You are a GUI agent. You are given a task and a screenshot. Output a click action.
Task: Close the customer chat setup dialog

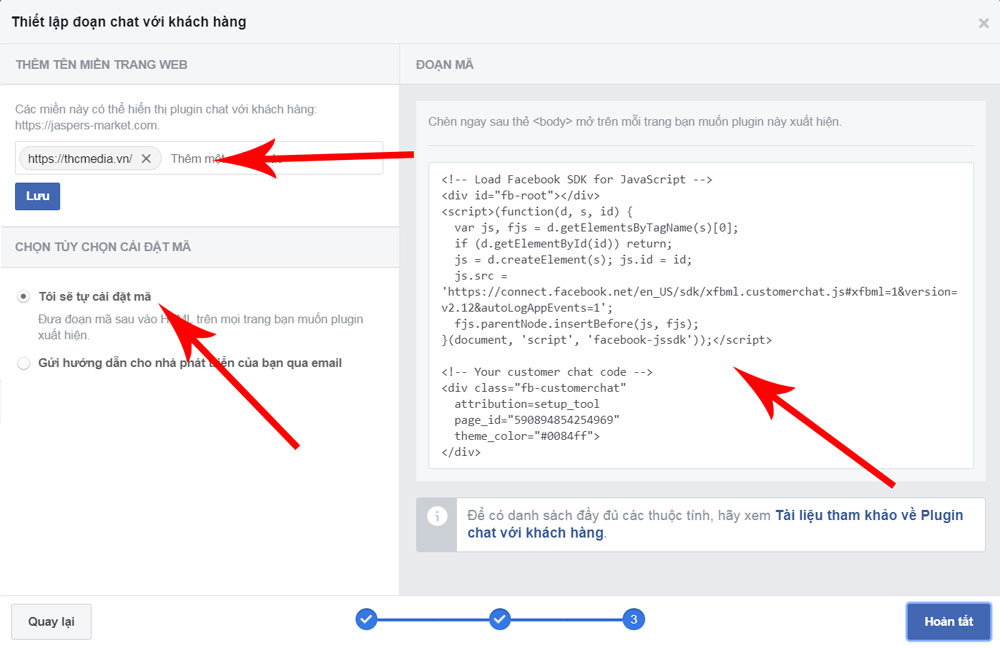(983, 24)
